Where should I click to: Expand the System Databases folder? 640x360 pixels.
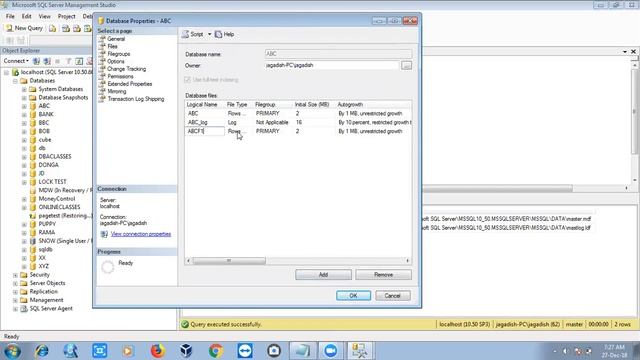click(24, 89)
